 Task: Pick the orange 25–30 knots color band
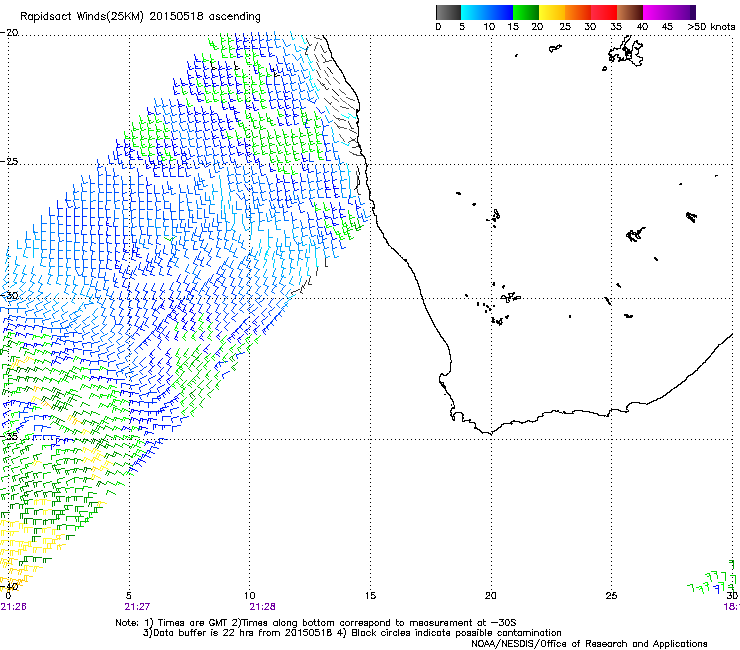coord(578,12)
